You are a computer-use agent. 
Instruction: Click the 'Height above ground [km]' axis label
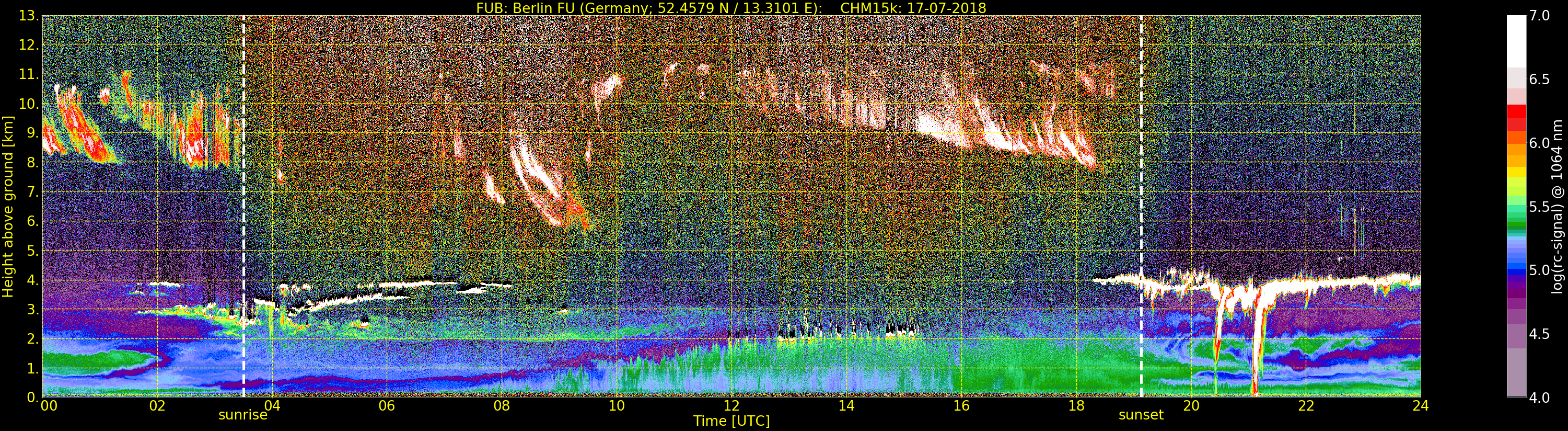[x=8, y=207]
